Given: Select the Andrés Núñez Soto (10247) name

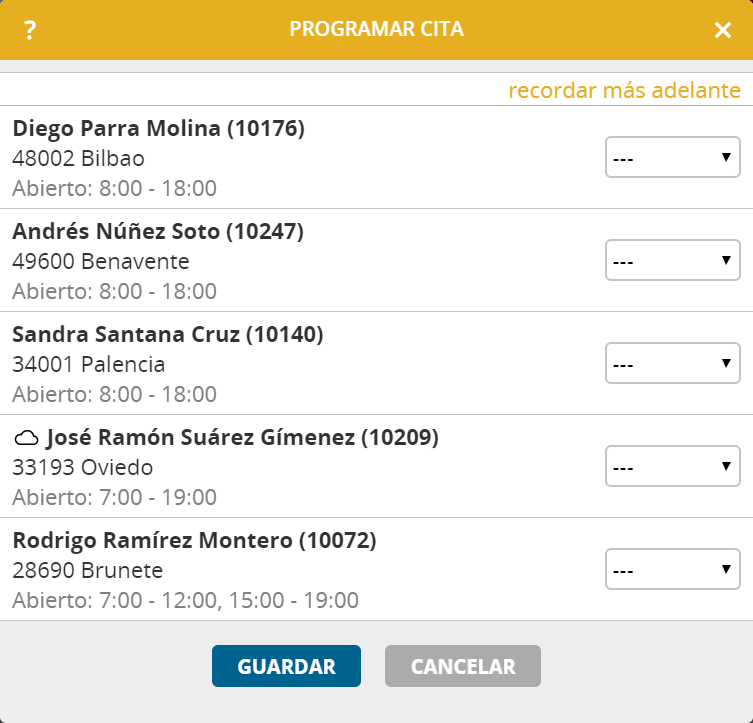Looking at the screenshot, I should coord(158,231).
